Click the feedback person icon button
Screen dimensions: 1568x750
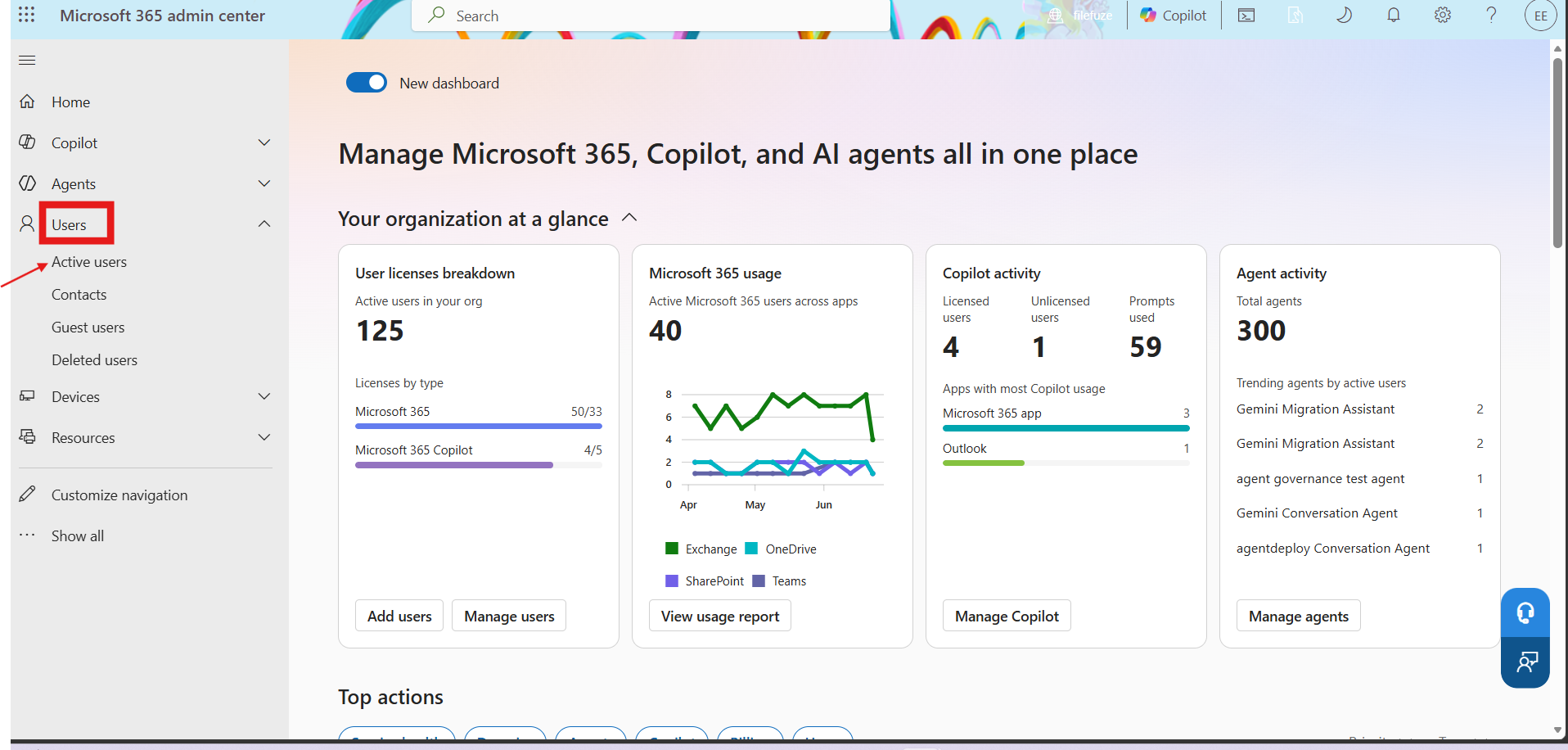click(x=1525, y=662)
